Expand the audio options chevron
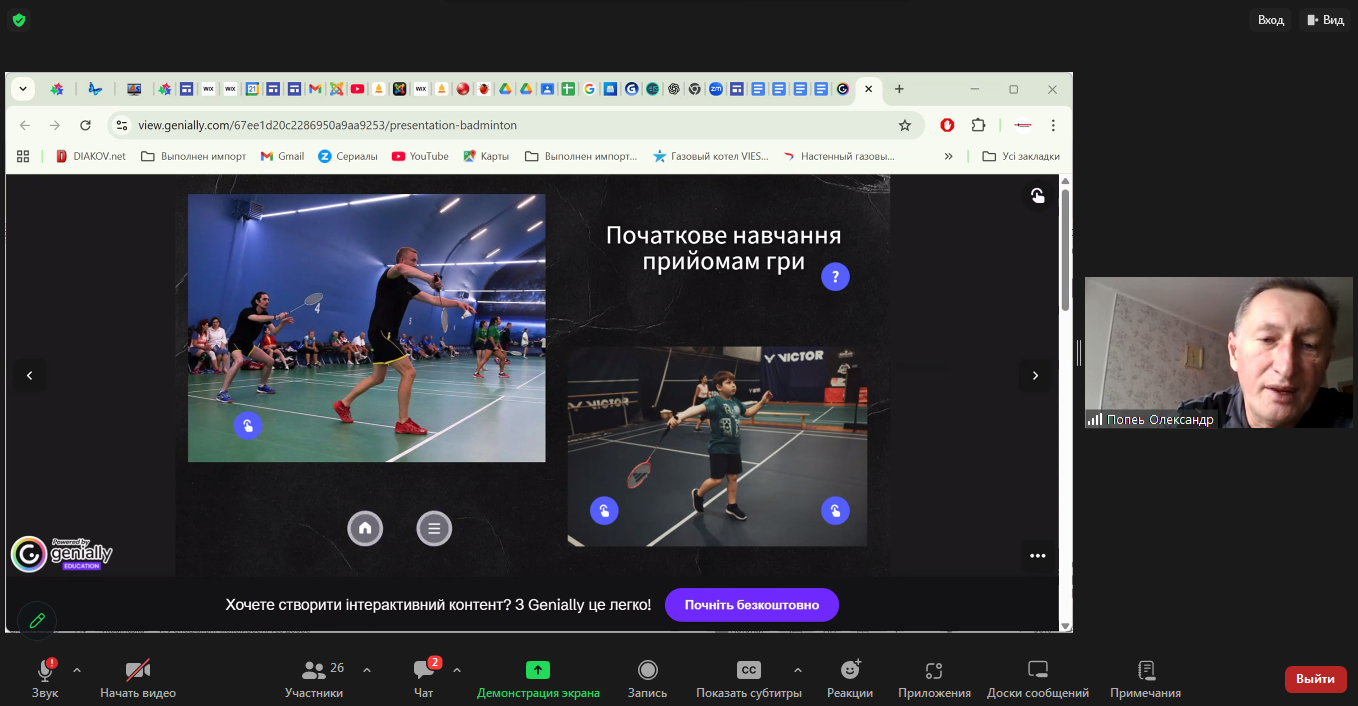The width and height of the screenshot is (1358, 706). 77,670
